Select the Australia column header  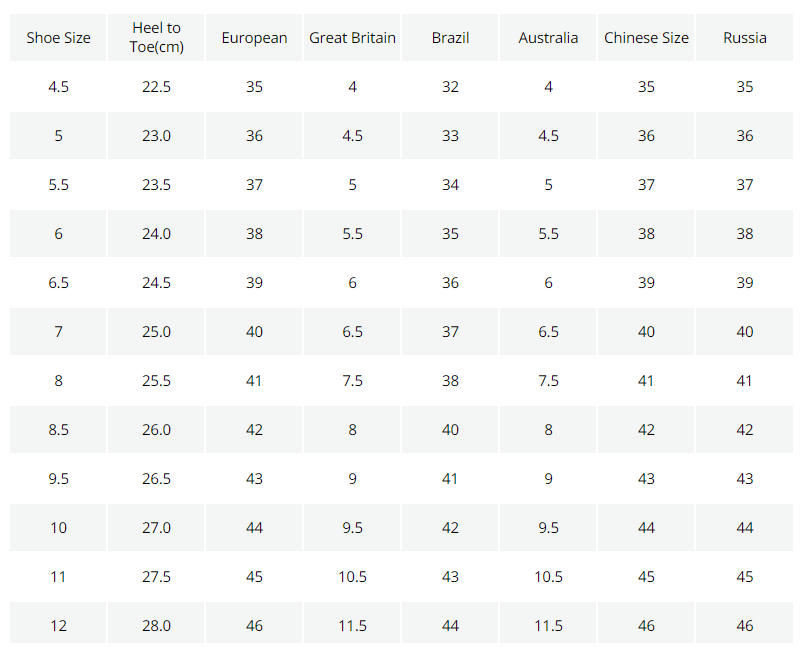[x=548, y=37]
